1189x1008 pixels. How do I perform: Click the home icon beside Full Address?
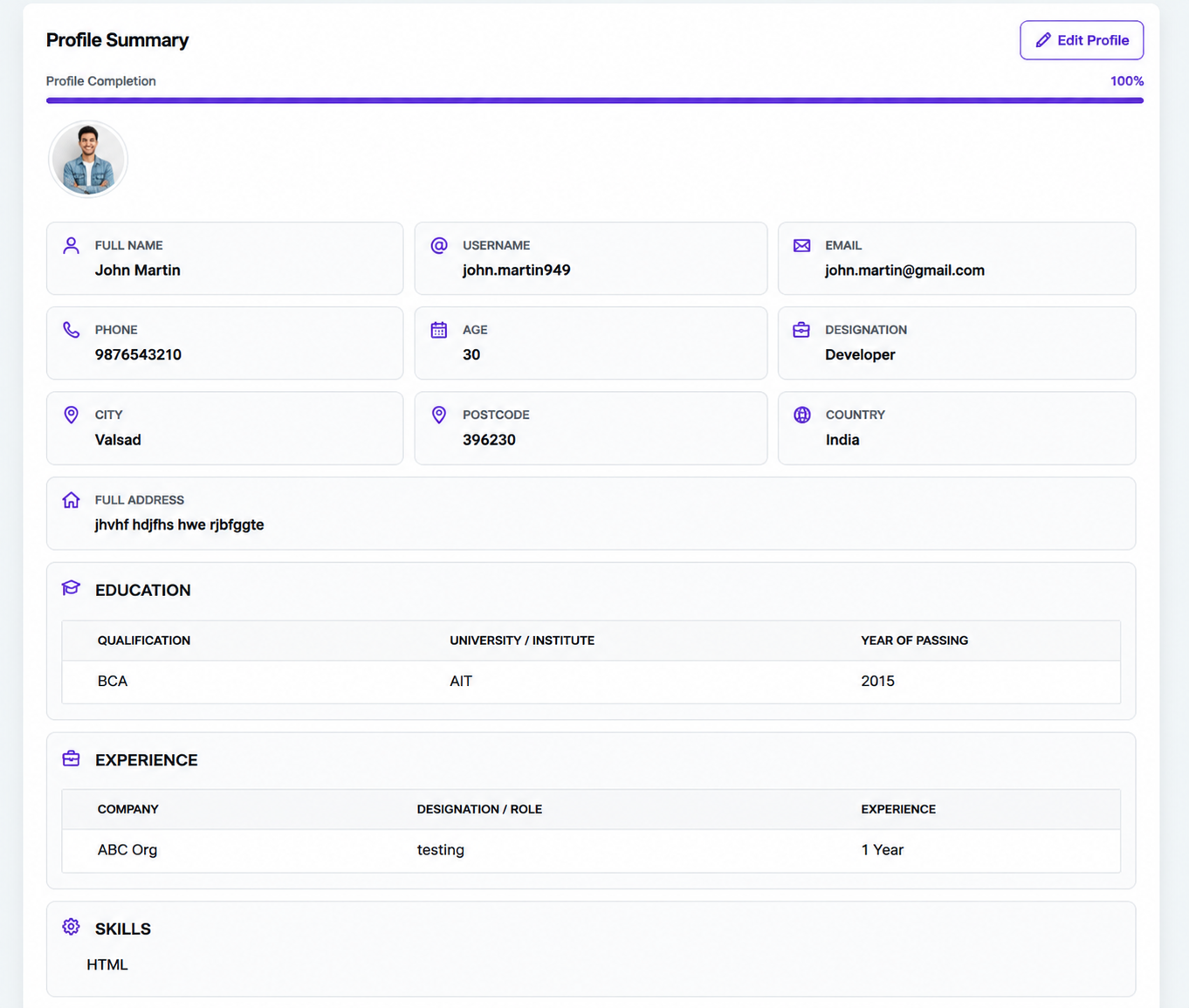(x=72, y=500)
